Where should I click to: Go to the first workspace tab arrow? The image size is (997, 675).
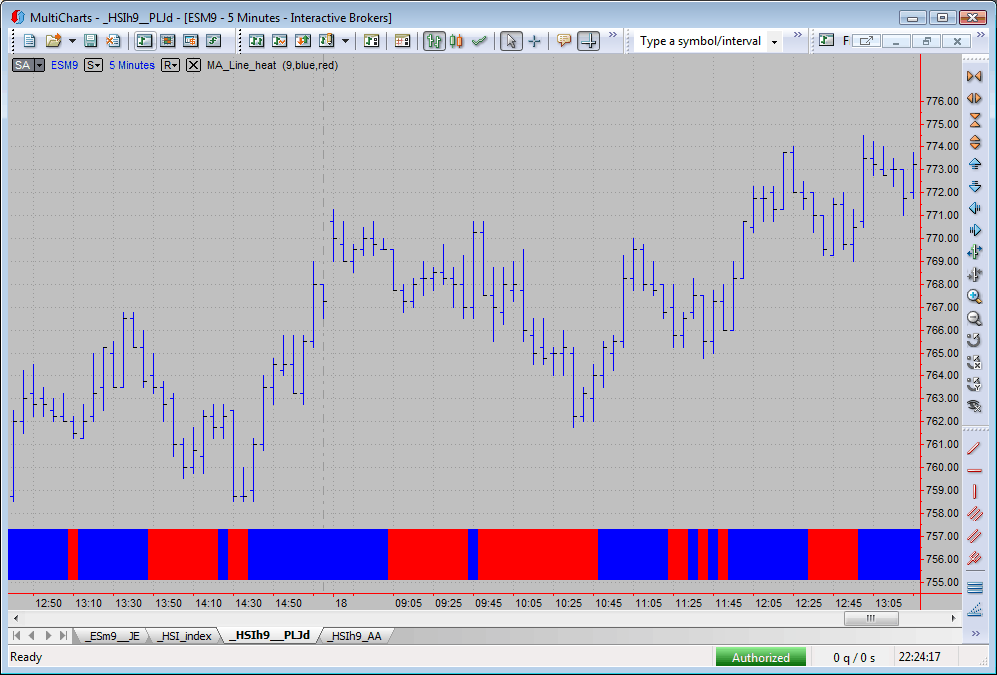point(17,636)
